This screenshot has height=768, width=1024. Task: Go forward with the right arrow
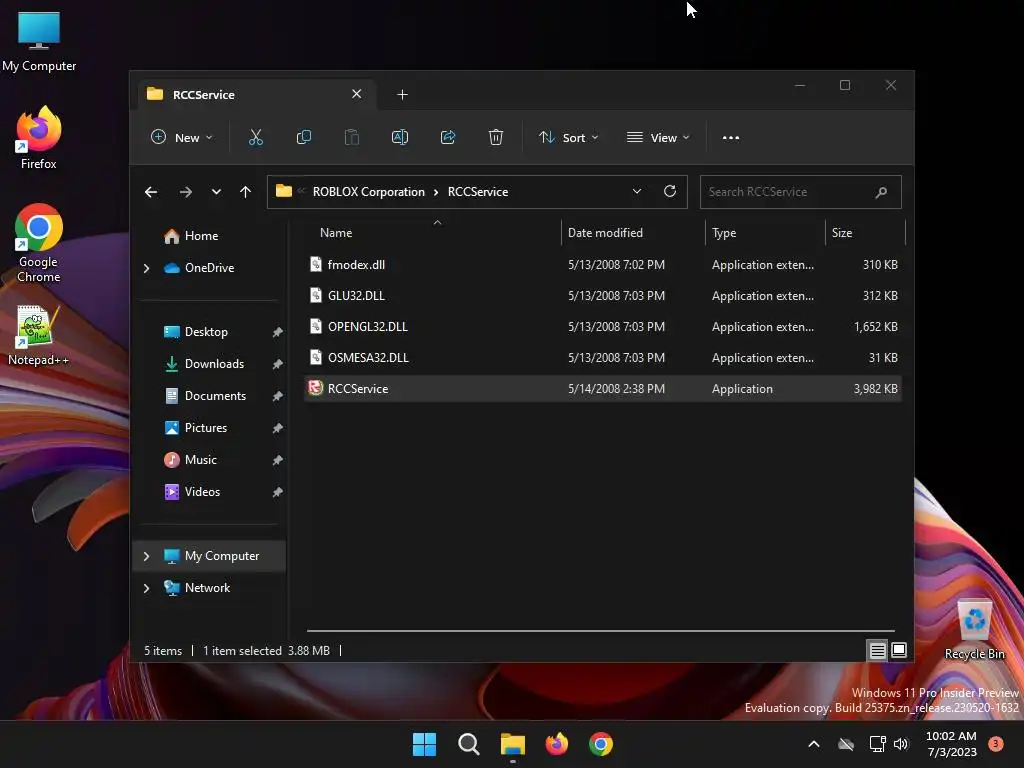click(185, 192)
